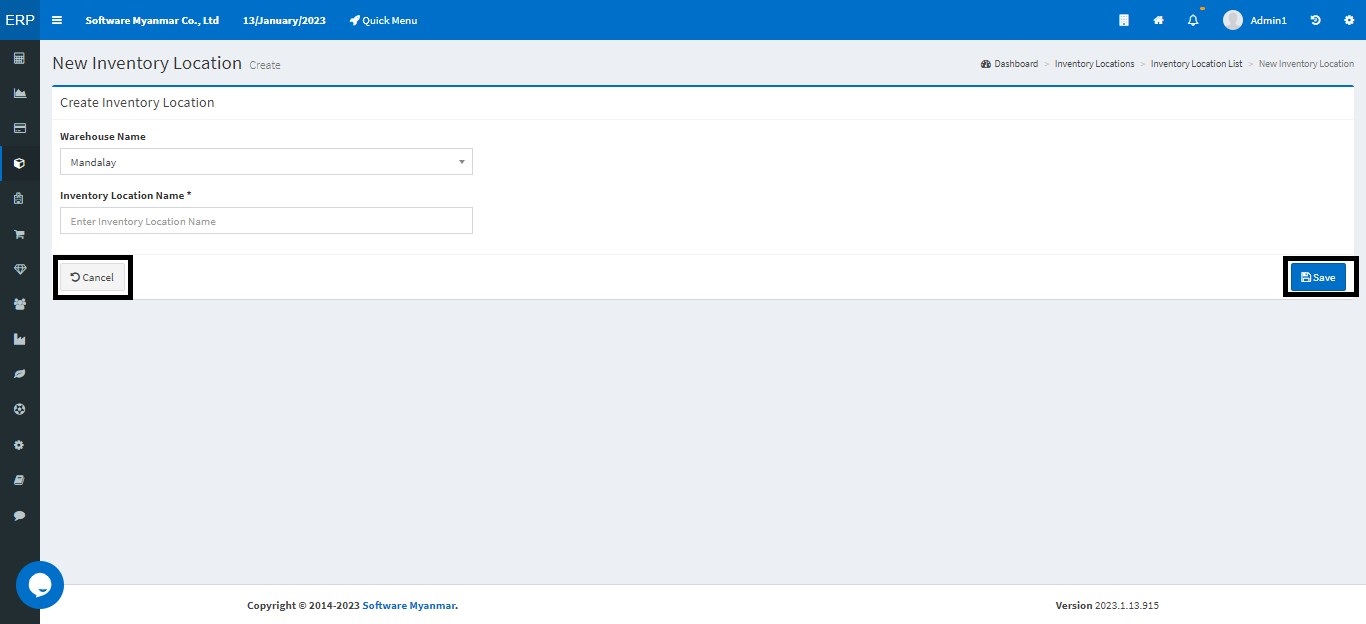The image size is (1366, 624).
Task: Open the Quick Menu
Action: (x=384, y=20)
